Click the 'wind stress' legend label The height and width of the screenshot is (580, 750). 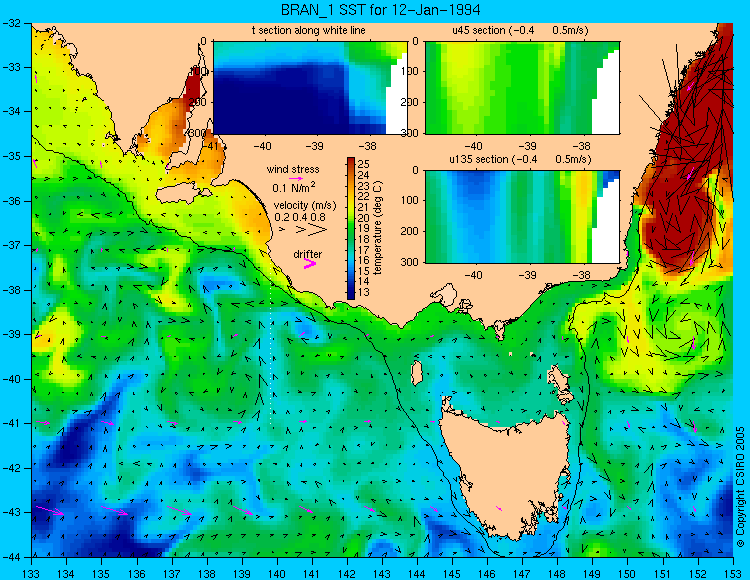[x=293, y=169]
